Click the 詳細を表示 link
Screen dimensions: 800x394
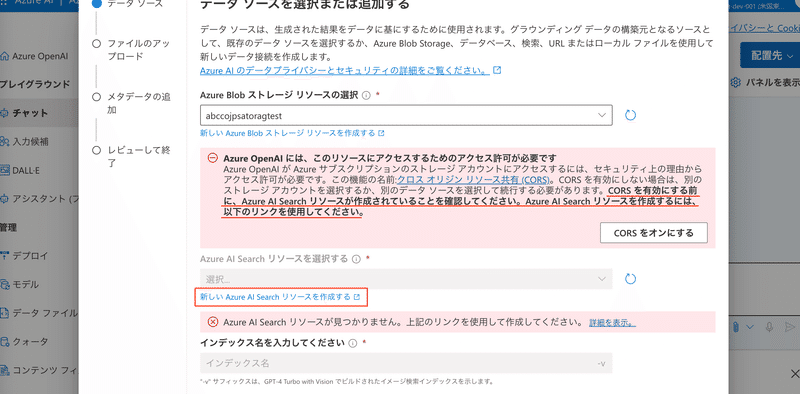pos(612,323)
